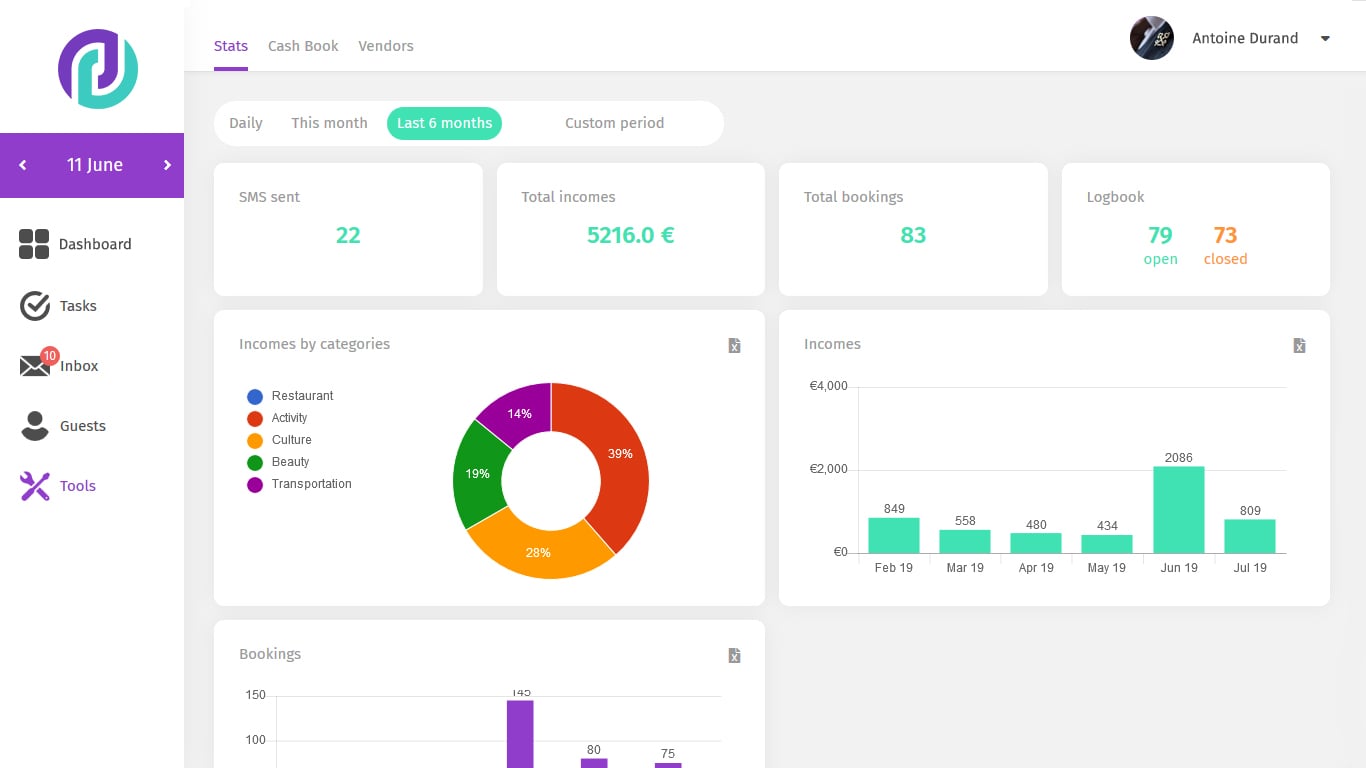Image resolution: width=1366 pixels, height=768 pixels.
Task: Switch period to This month
Action: click(x=329, y=123)
